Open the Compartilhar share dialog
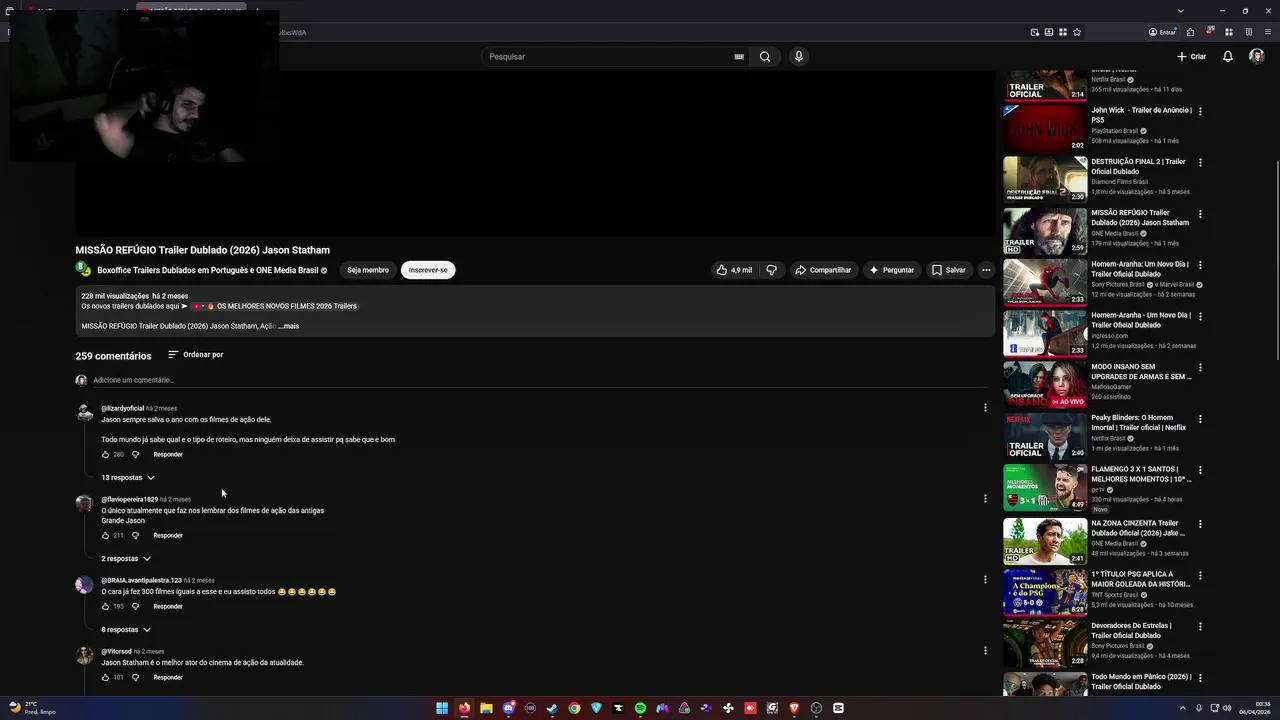Image resolution: width=1280 pixels, height=720 pixels. click(x=823, y=270)
